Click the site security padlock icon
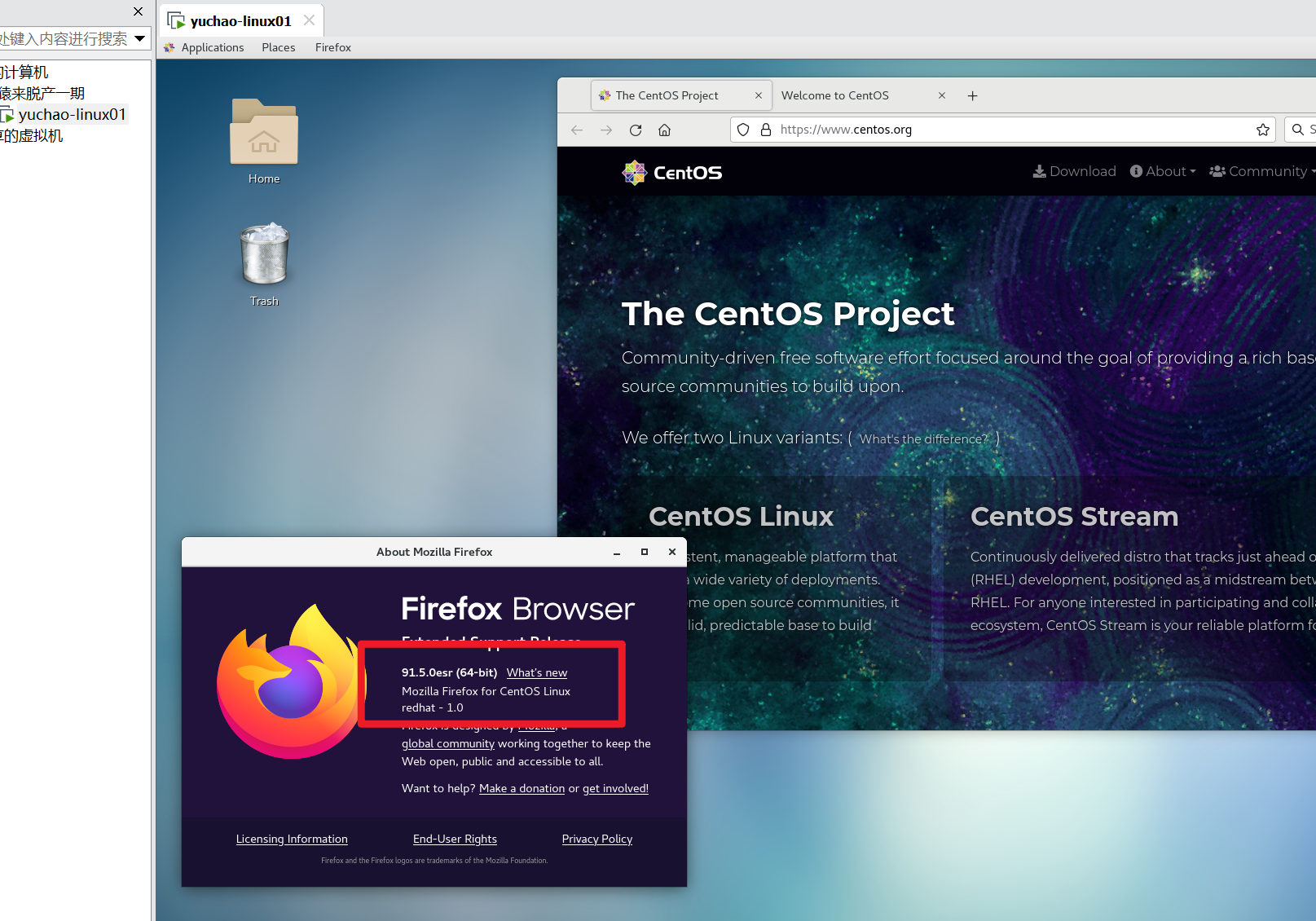This screenshot has width=1316, height=921. (765, 130)
